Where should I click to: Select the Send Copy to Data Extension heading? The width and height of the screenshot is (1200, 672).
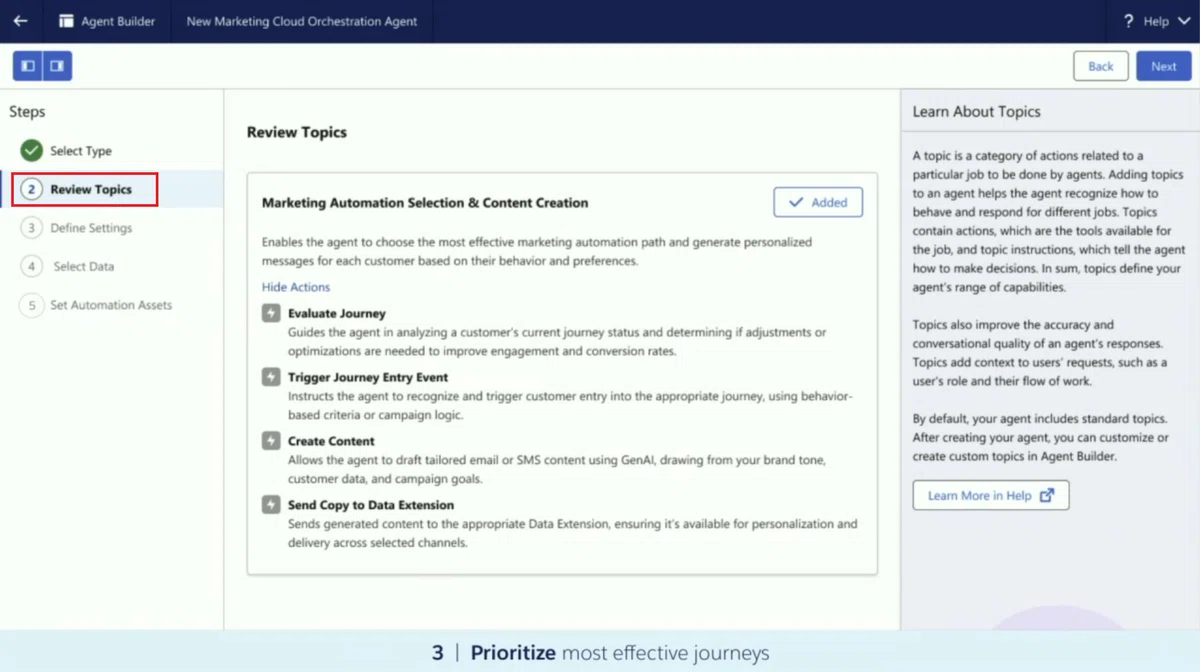371,505
